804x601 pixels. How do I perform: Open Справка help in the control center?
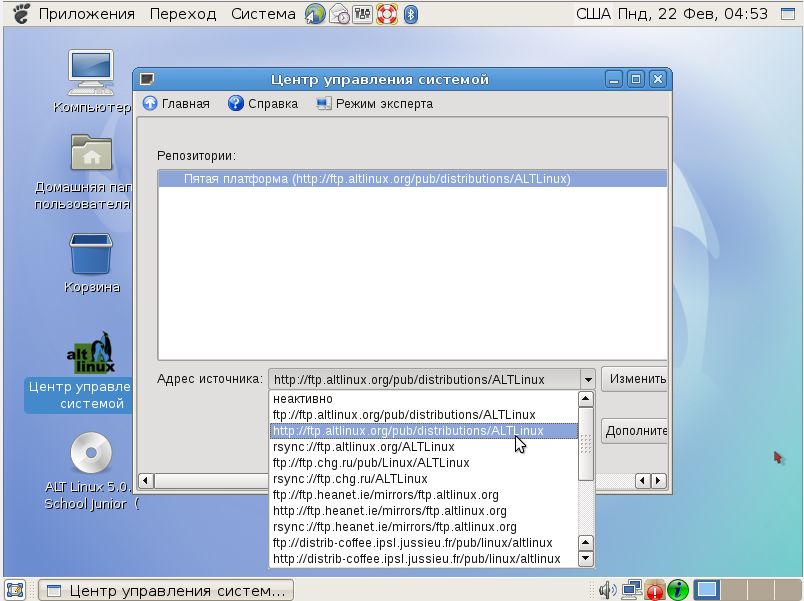(263, 104)
